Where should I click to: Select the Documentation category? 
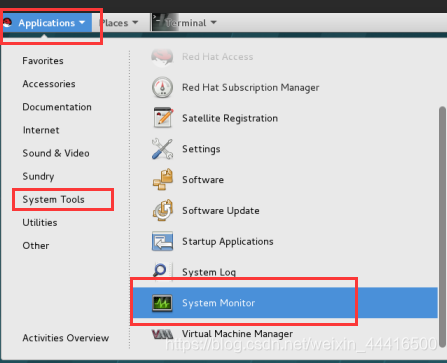(57, 107)
